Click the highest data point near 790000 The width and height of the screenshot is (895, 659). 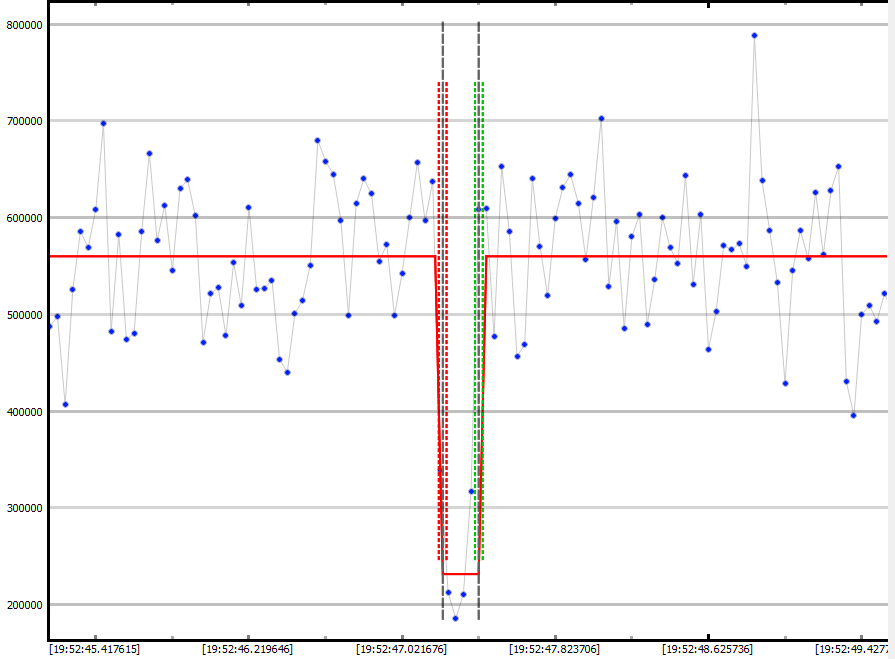click(x=754, y=35)
